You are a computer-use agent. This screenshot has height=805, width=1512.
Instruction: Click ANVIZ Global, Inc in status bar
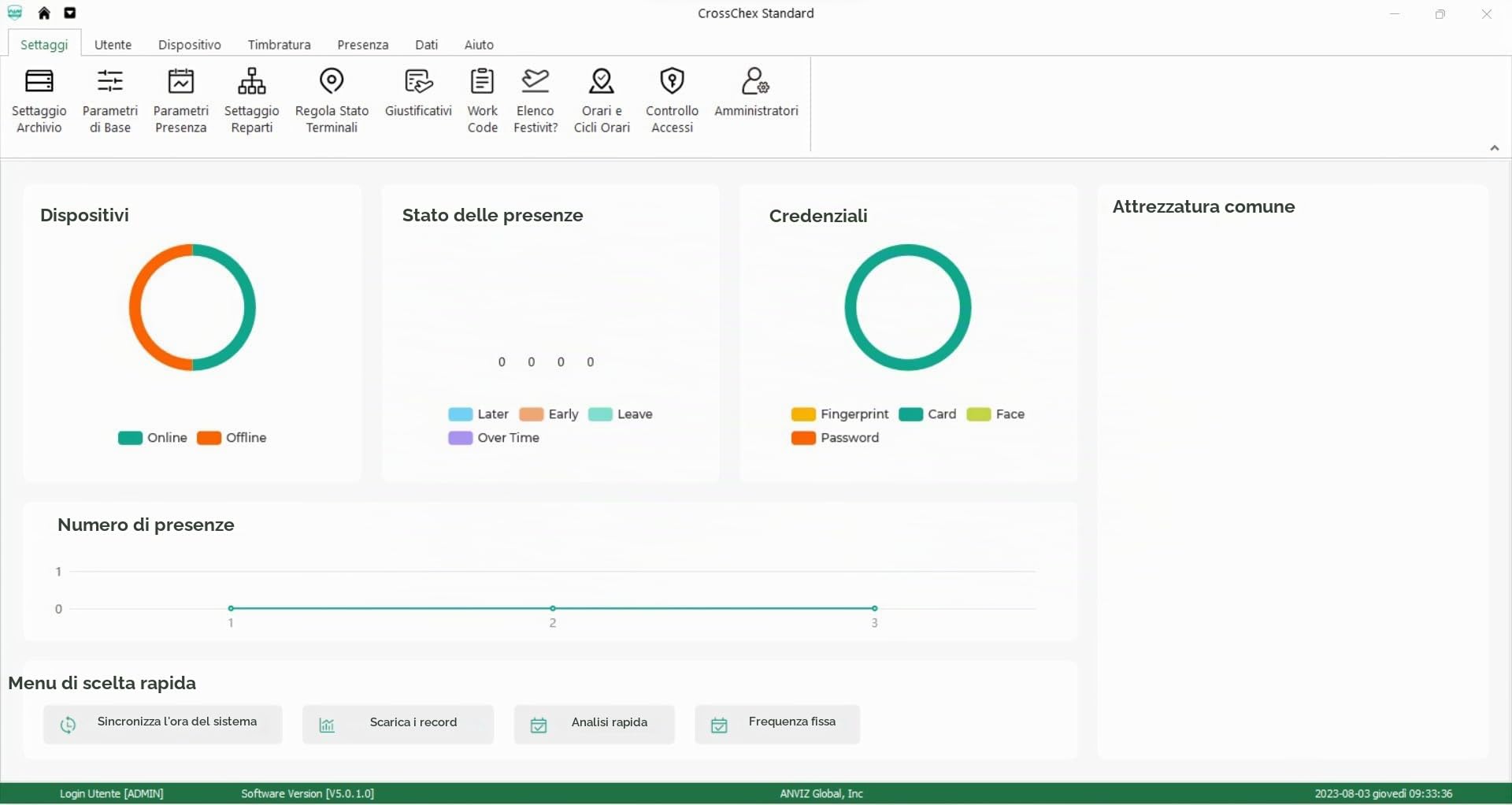821,793
